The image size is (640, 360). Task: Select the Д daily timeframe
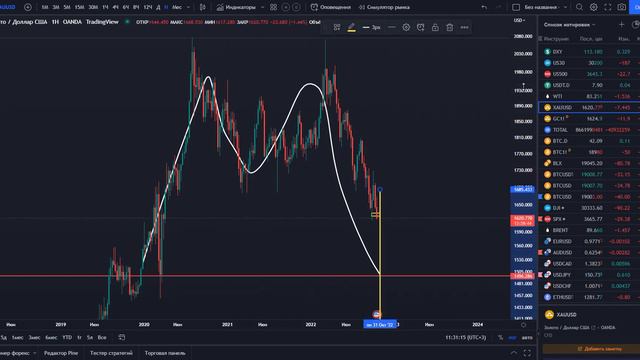(x=158, y=7)
